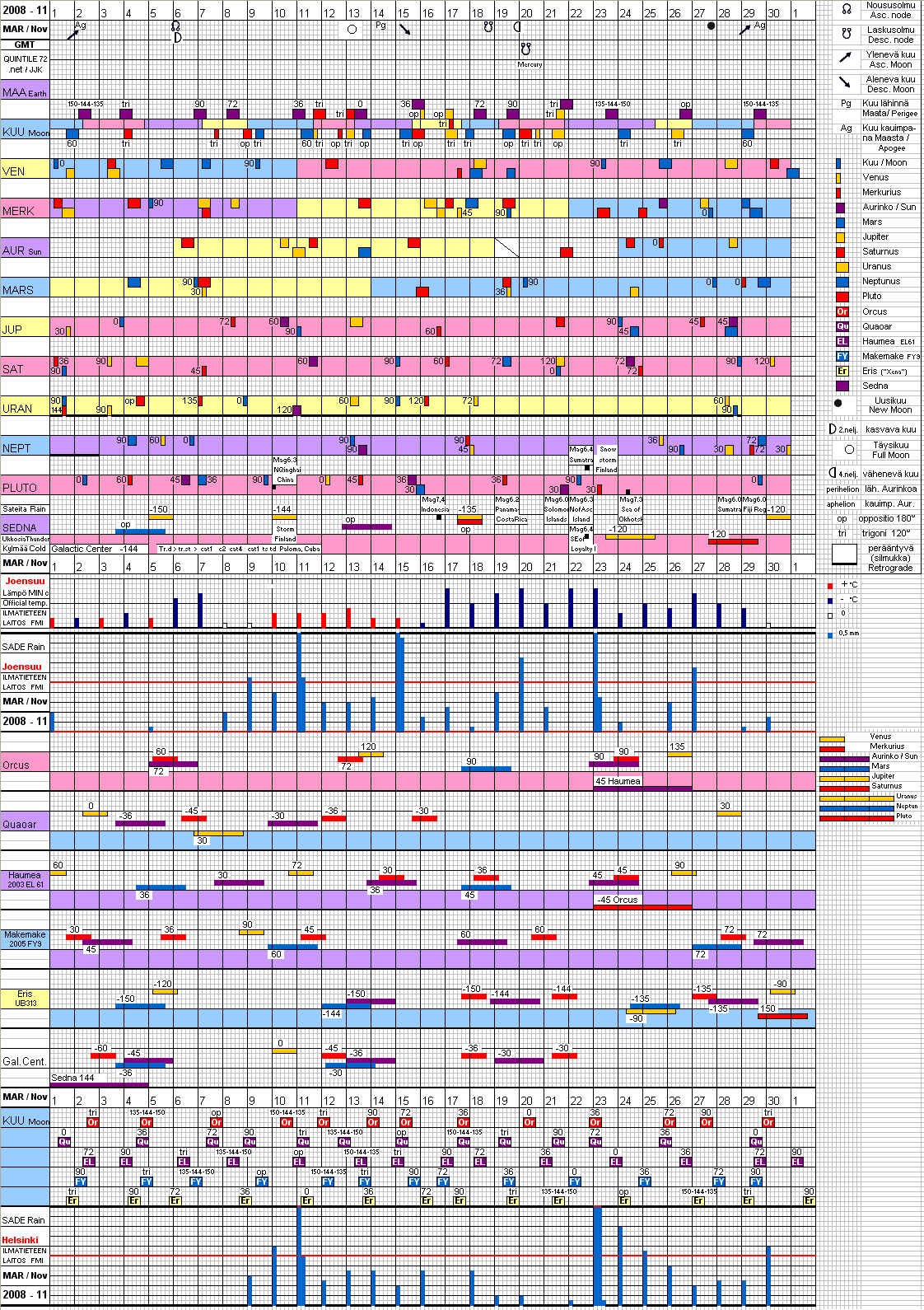Click the New Moon black dot in the legend
This screenshot has width=924, height=1310.
[x=838, y=404]
